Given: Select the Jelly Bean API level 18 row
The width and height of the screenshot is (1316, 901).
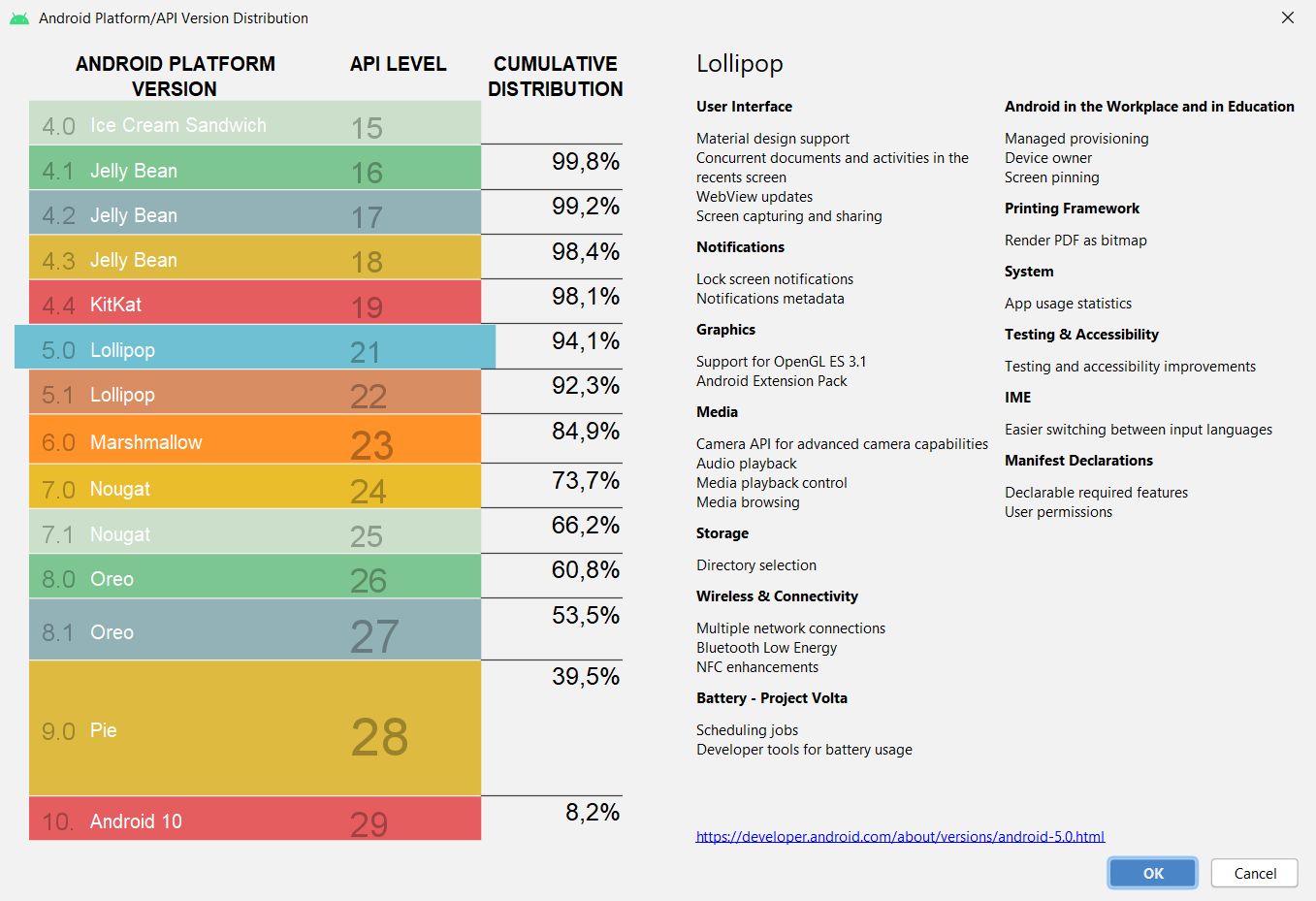Looking at the screenshot, I should tap(194, 259).
